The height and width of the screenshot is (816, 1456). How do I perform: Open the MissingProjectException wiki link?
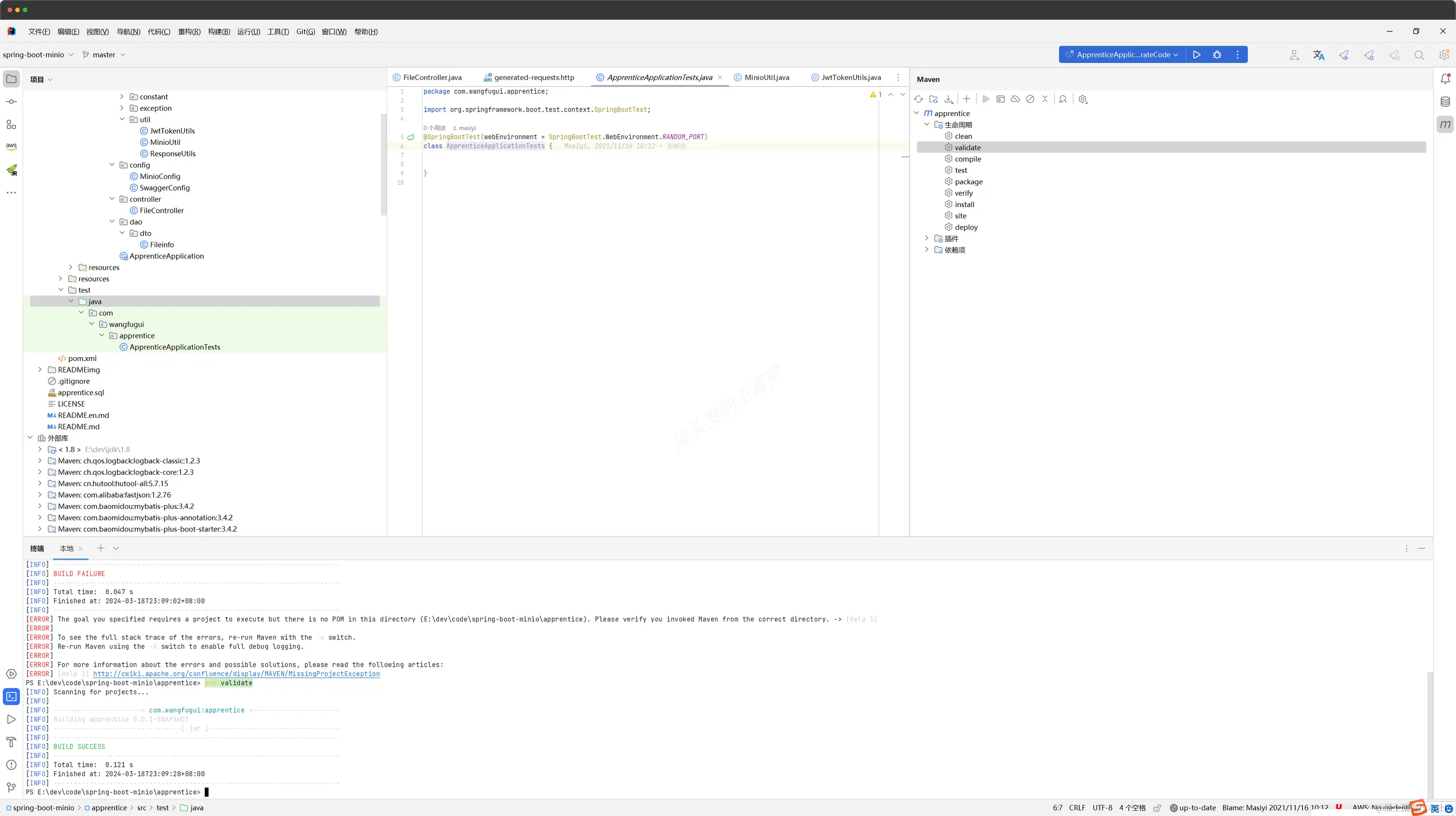click(236, 674)
